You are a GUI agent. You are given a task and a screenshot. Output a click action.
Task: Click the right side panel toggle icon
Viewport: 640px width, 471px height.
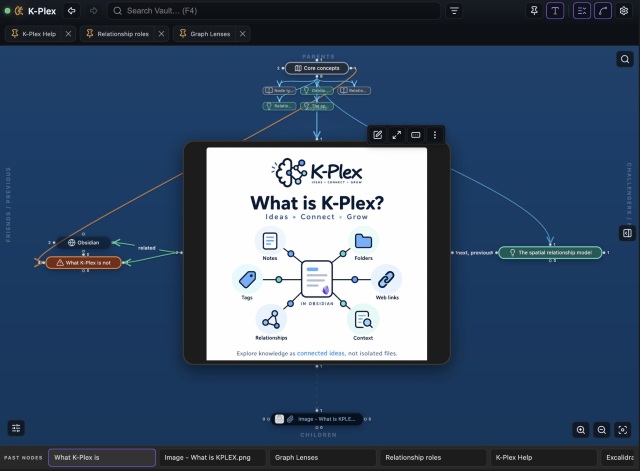[627, 233]
